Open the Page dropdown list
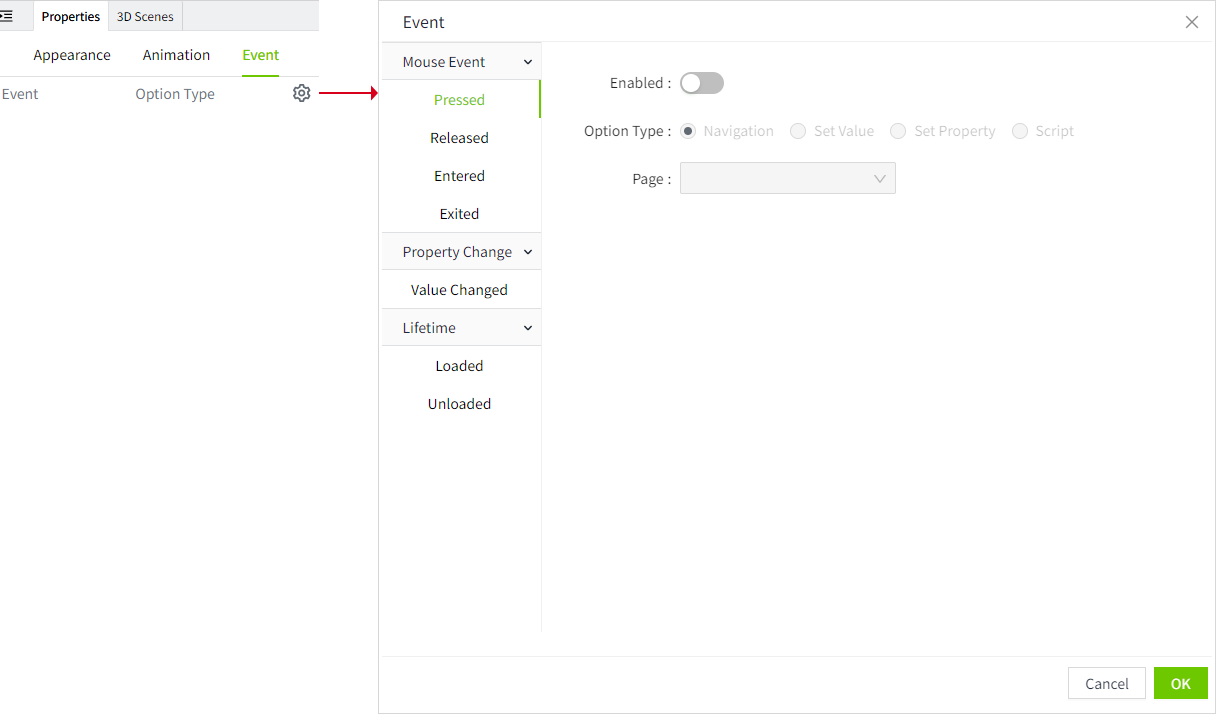Viewport: 1216px width, 714px height. tap(787, 178)
